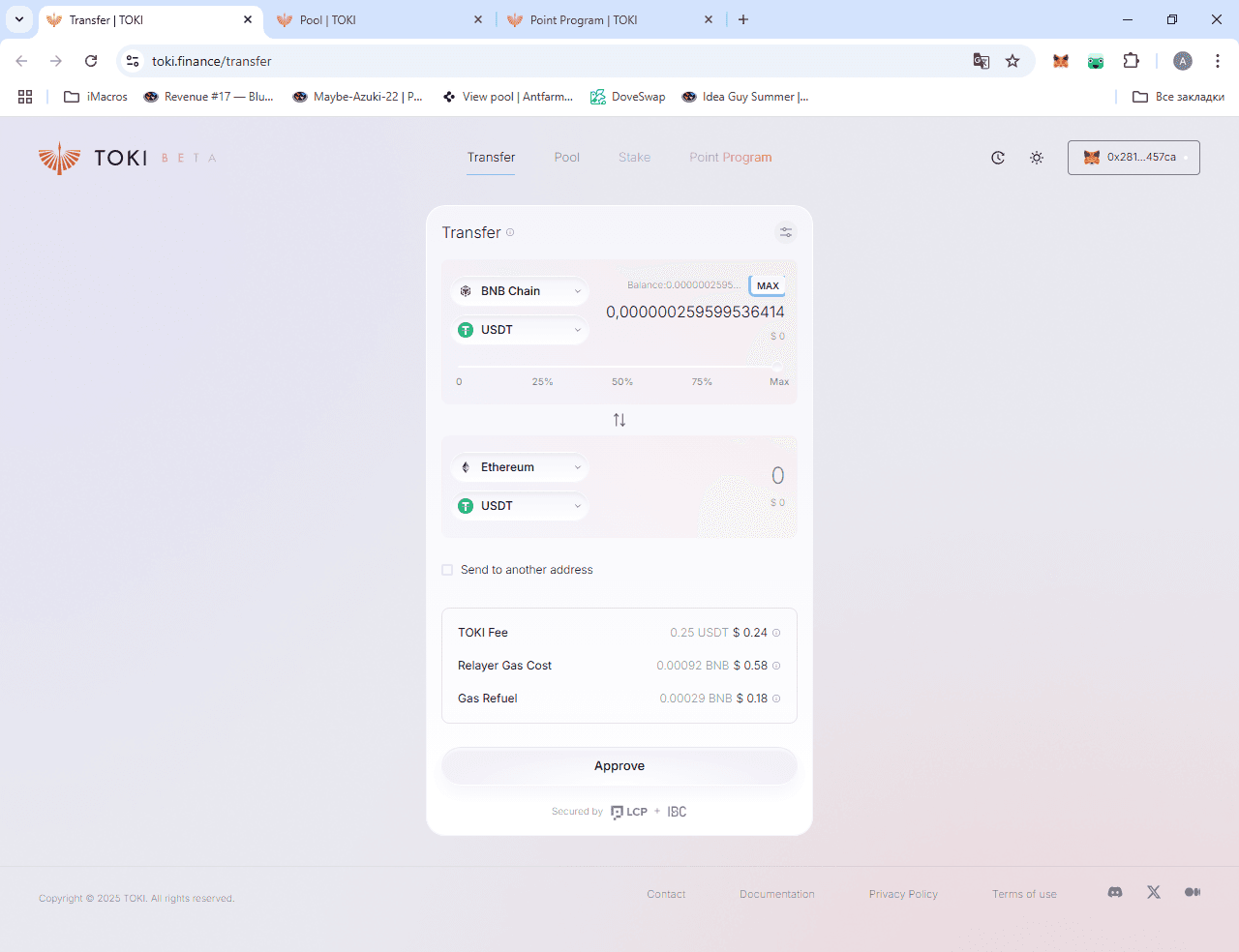Toggle light/dark theme sun icon
Screen dimensions: 1239x952
[1037, 158]
